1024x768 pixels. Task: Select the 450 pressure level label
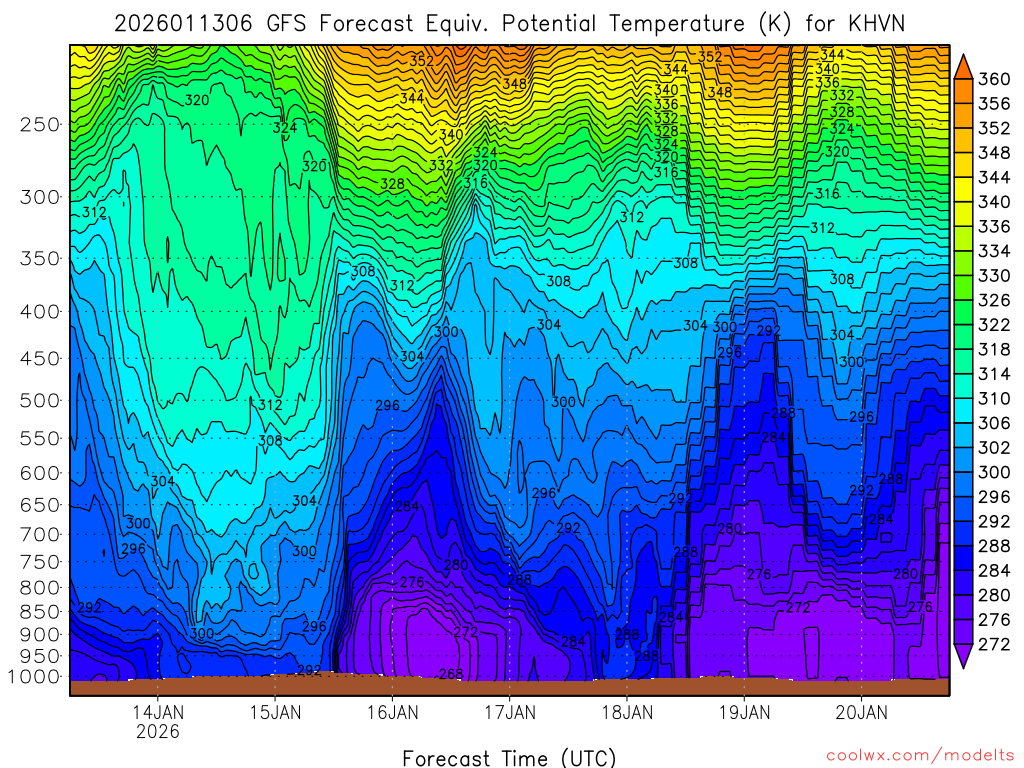click(x=39, y=359)
